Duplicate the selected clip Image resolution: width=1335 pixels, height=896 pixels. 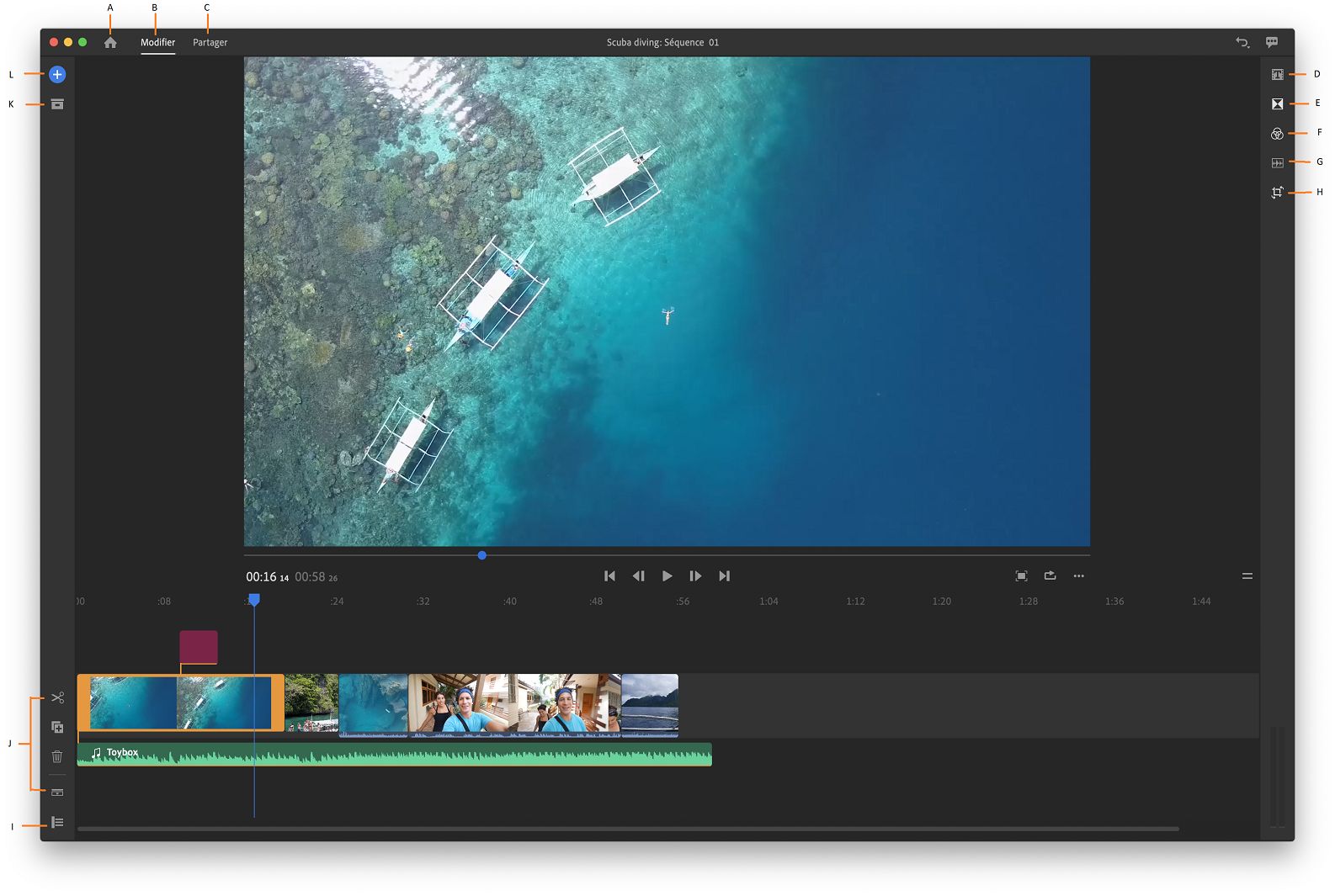click(57, 727)
